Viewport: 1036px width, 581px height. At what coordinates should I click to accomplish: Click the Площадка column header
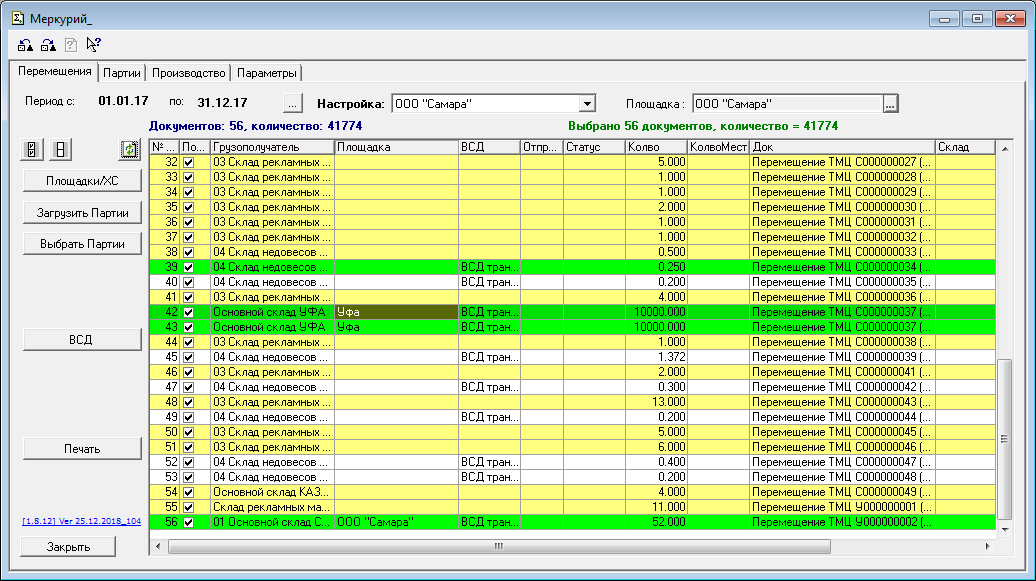pyautogui.click(x=396, y=147)
